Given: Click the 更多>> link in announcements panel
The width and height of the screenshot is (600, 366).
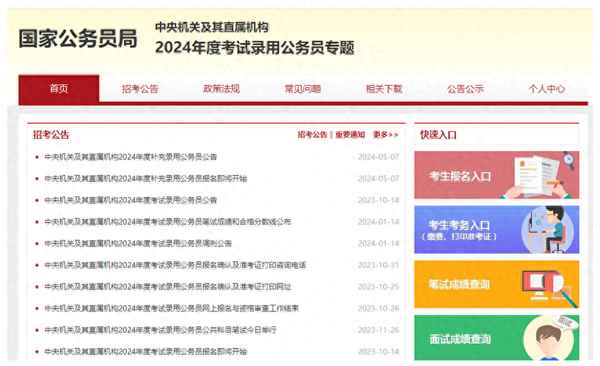Looking at the screenshot, I should [x=386, y=135].
